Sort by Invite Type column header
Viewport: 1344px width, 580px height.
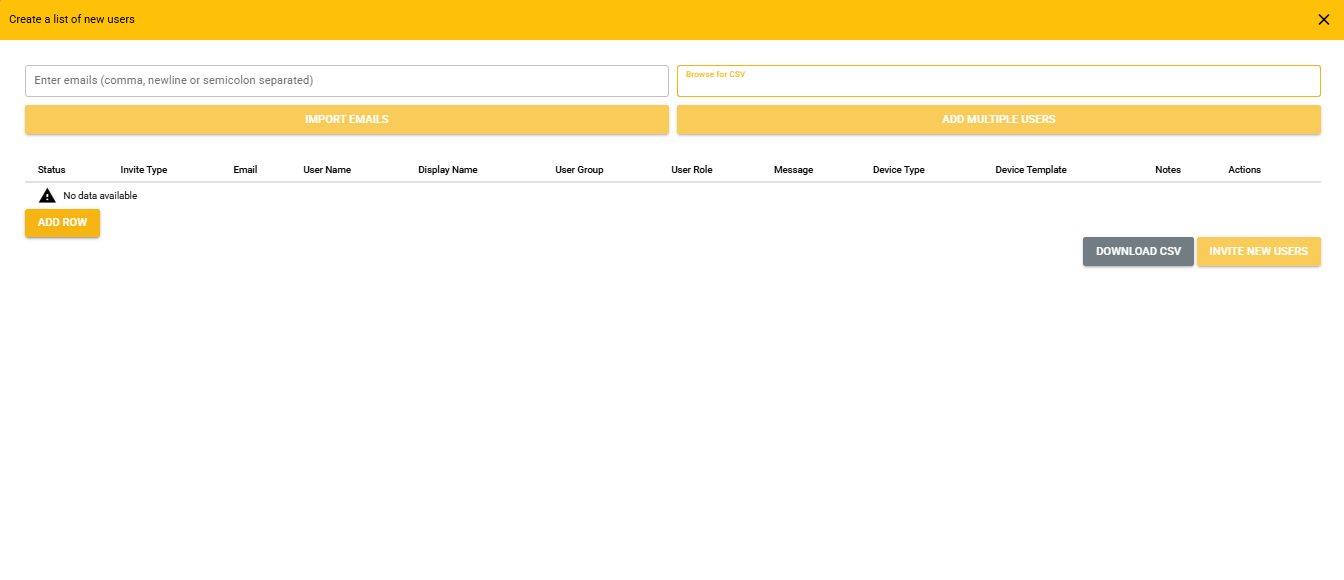pyautogui.click(x=144, y=170)
